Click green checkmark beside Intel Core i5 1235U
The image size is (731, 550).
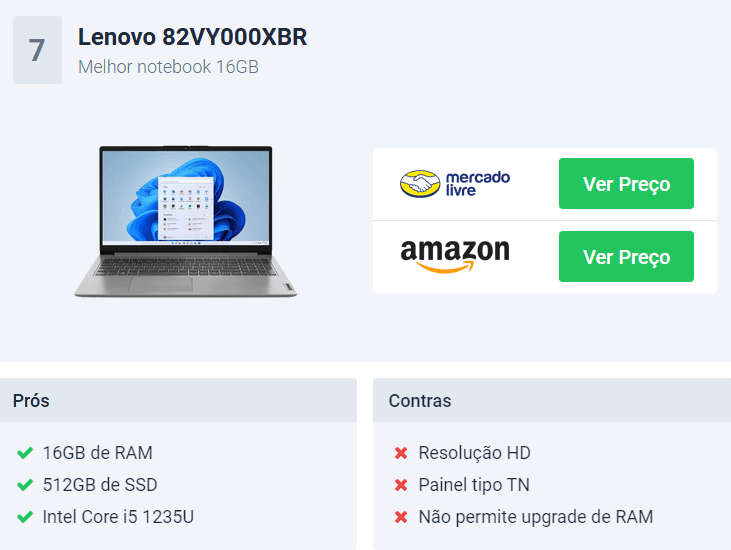[25, 517]
